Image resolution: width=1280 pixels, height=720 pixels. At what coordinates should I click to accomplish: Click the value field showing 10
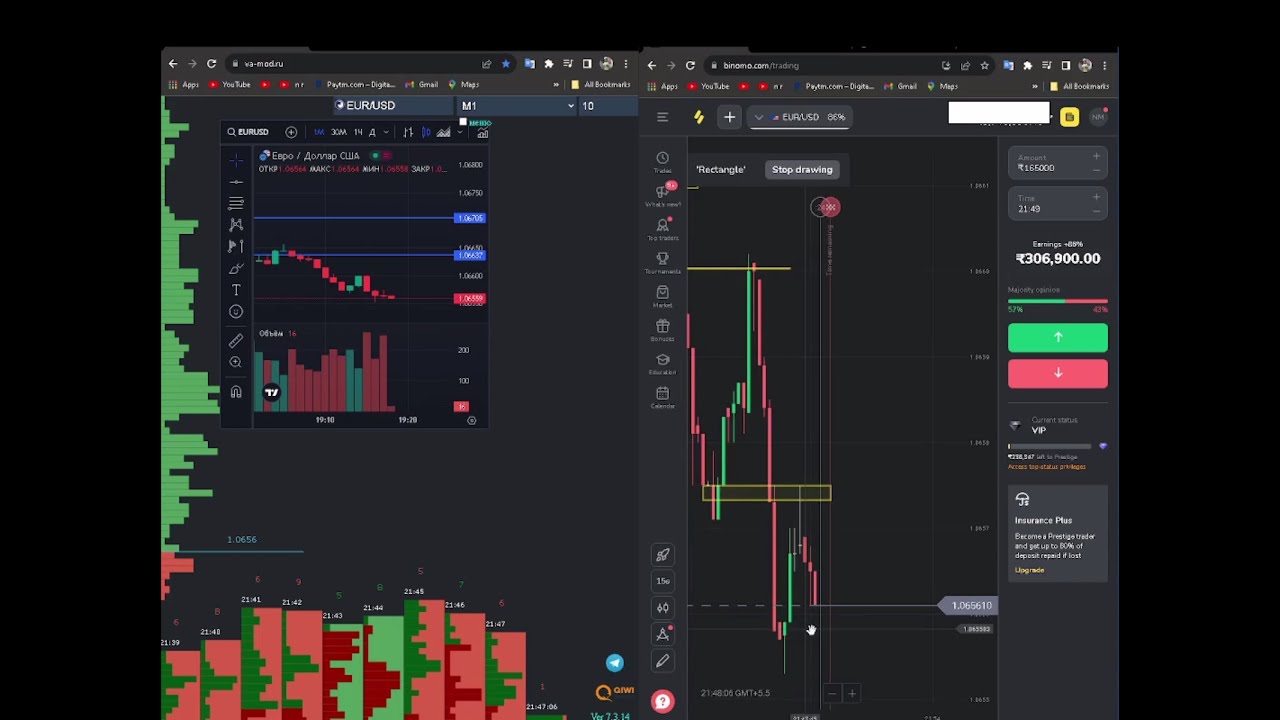point(608,106)
